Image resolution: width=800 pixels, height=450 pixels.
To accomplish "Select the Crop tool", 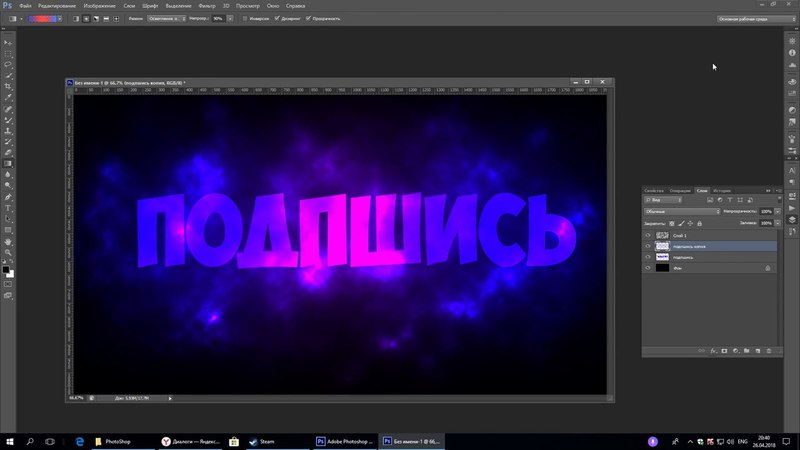I will (x=9, y=87).
